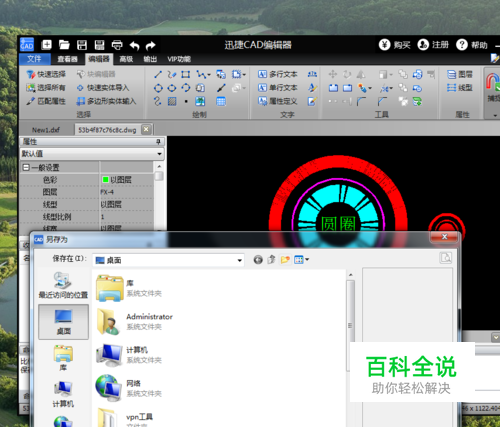Close the 另存为 dialog
This screenshot has height=427, width=500.
coord(444,237)
